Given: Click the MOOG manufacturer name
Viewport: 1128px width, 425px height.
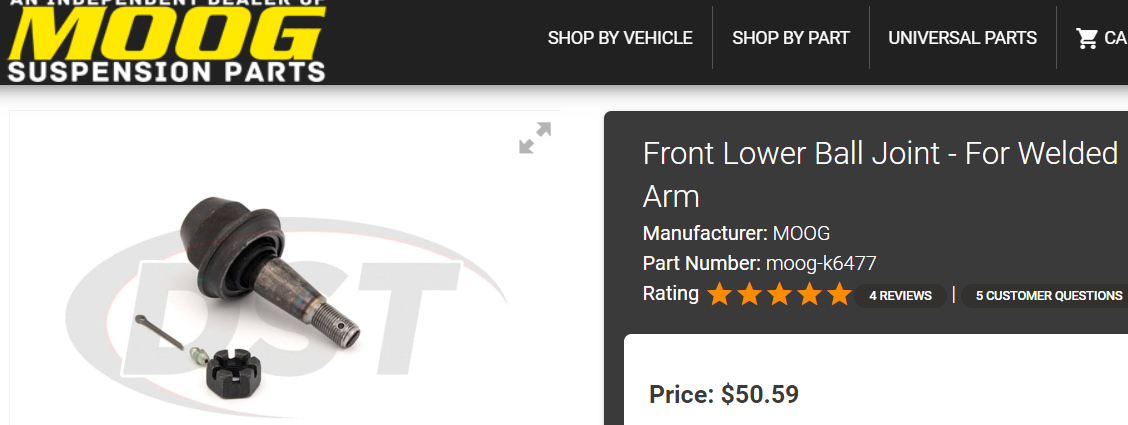Looking at the screenshot, I should (x=801, y=234).
